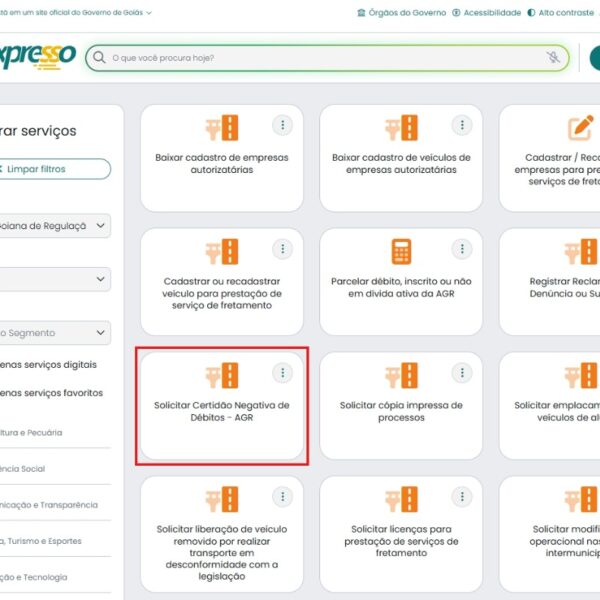This screenshot has height=600, width=600.
Task: Click the Expresso logo
Action: [37, 57]
